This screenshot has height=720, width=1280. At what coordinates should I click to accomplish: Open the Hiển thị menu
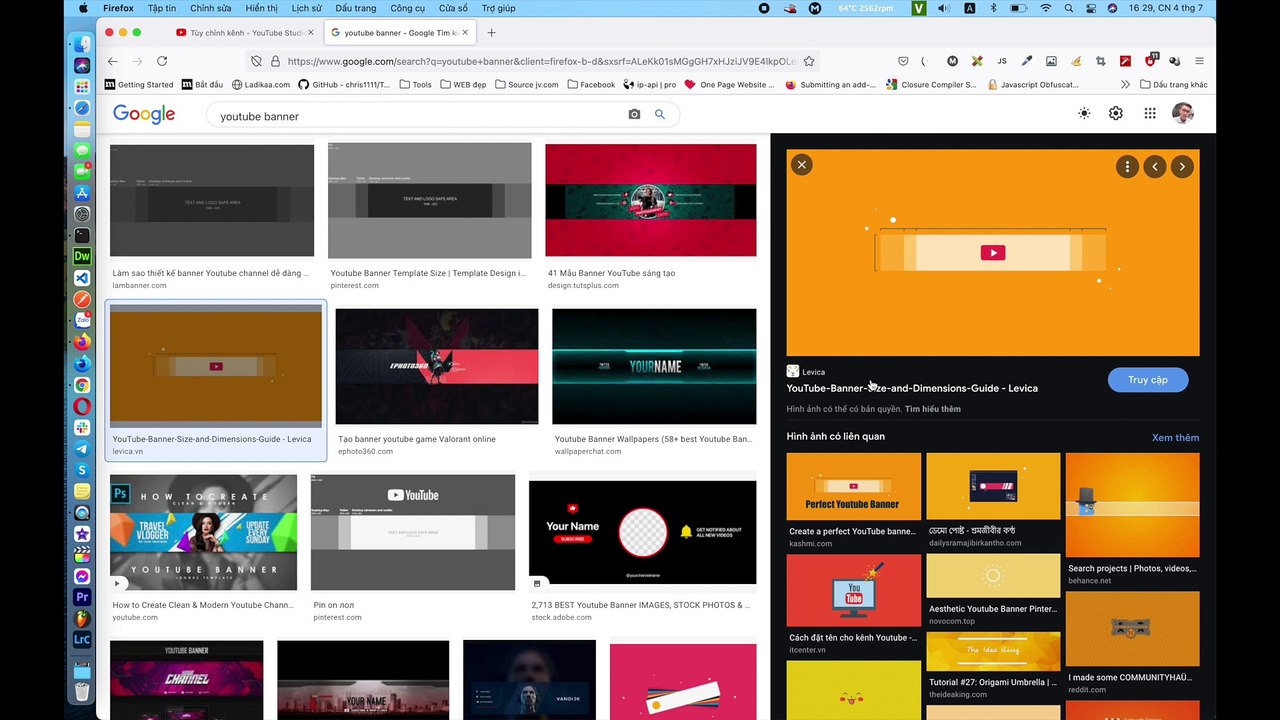(262, 8)
